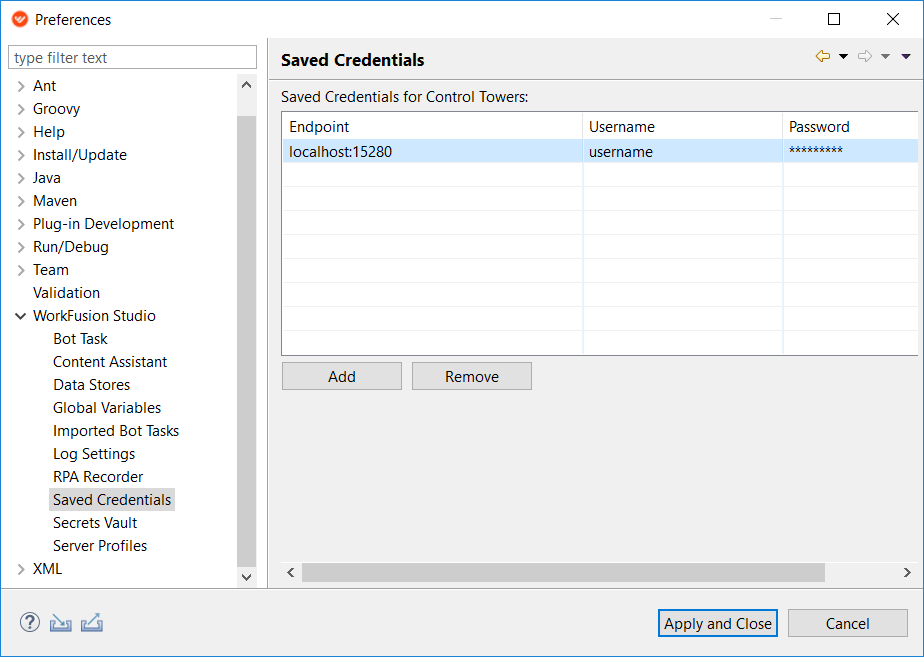Expand the Plug-in Development node
Image resolution: width=924 pixels, height=657 pixels.
tap(21, 224)
